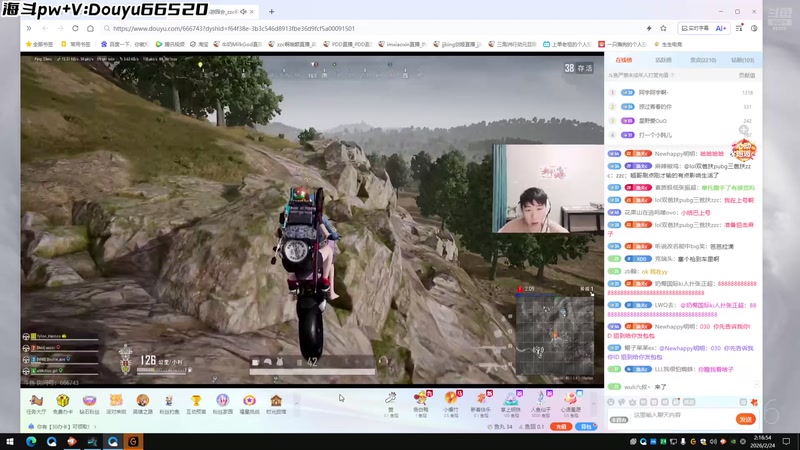Bookmark this page with the star icon
This screenshot has height=450, width=800.
click(x=663, y=29)
